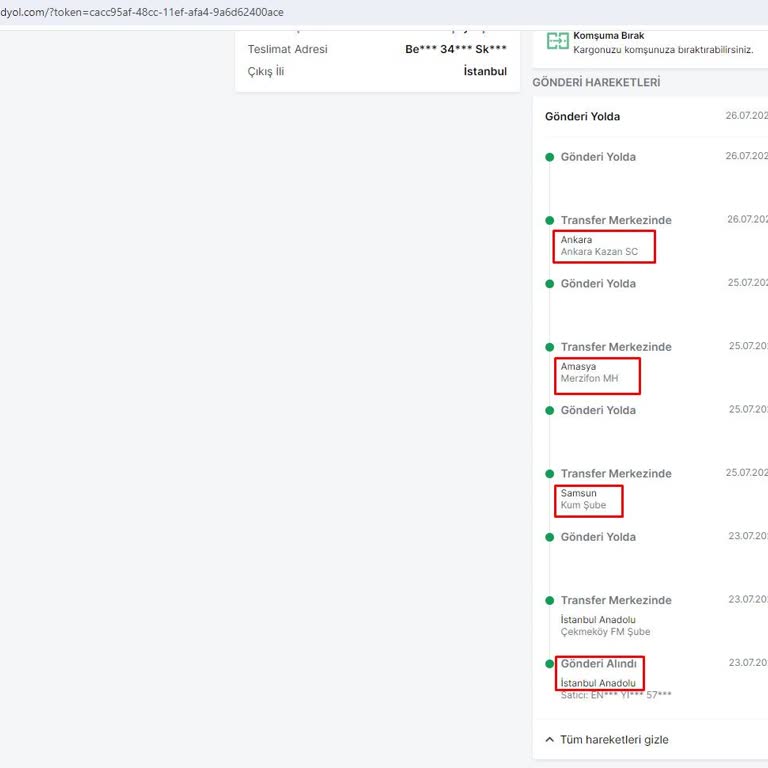
Task: Select the Çekmeköy FM Şube location text
Action: coord(605,632)
